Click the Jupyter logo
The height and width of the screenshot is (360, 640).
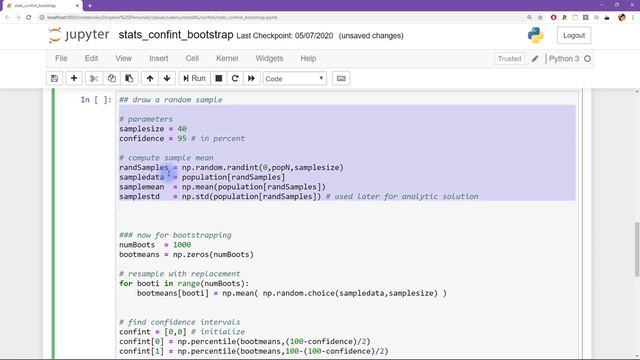(x=79, y=35)
